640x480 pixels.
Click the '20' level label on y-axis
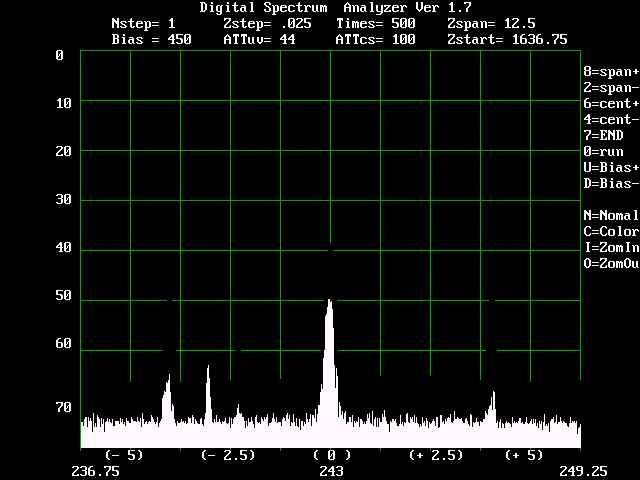click(64, 152)
